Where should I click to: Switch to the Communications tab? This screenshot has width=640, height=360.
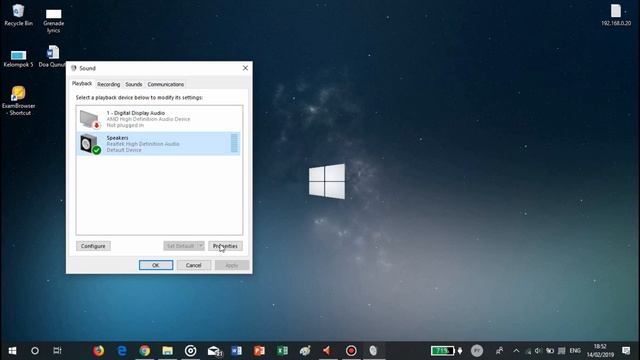(166, 84)
